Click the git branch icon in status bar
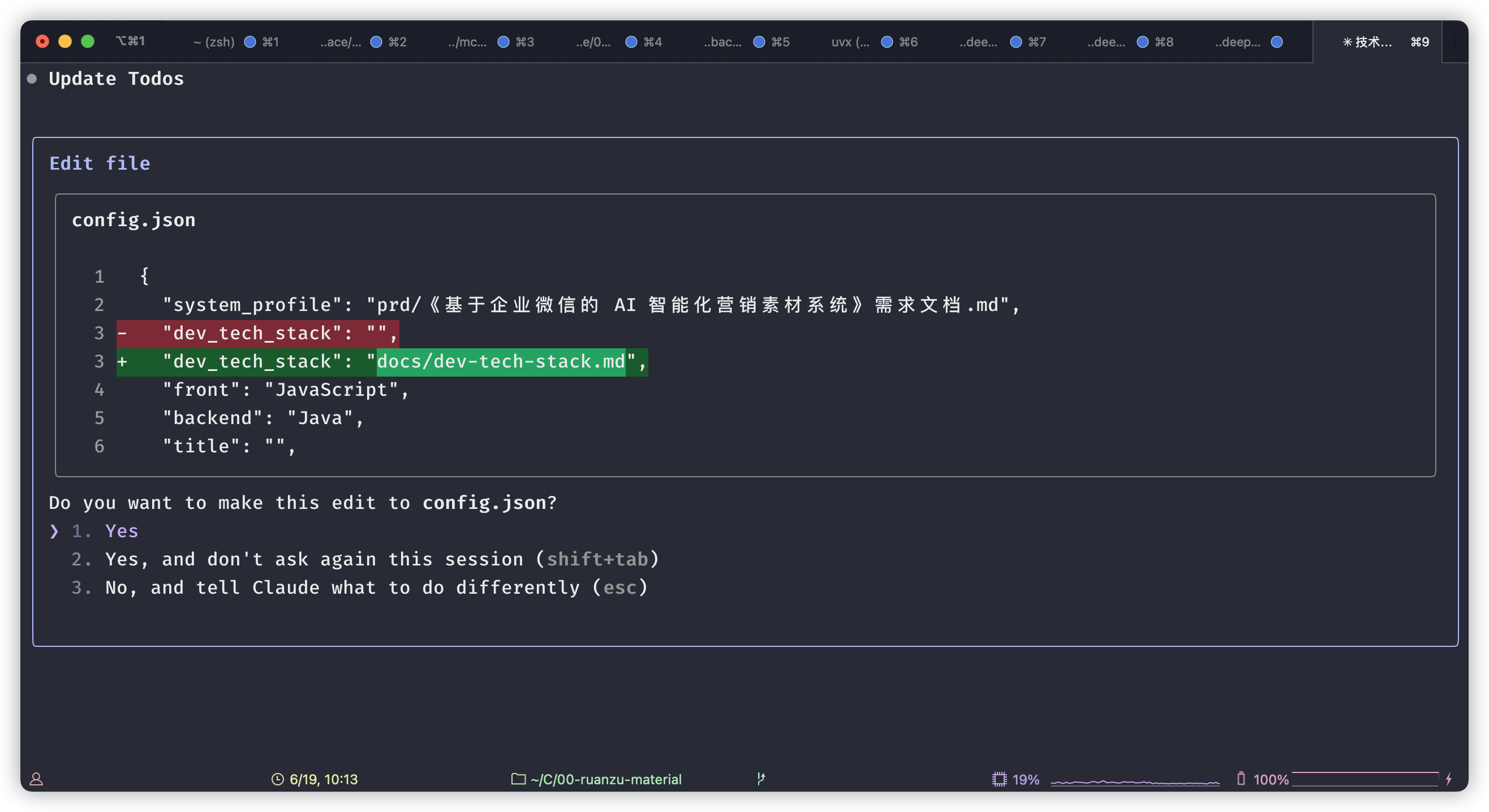Viewport: 1489px width, 812px height. pyautogui.click(x=761, y=779)
